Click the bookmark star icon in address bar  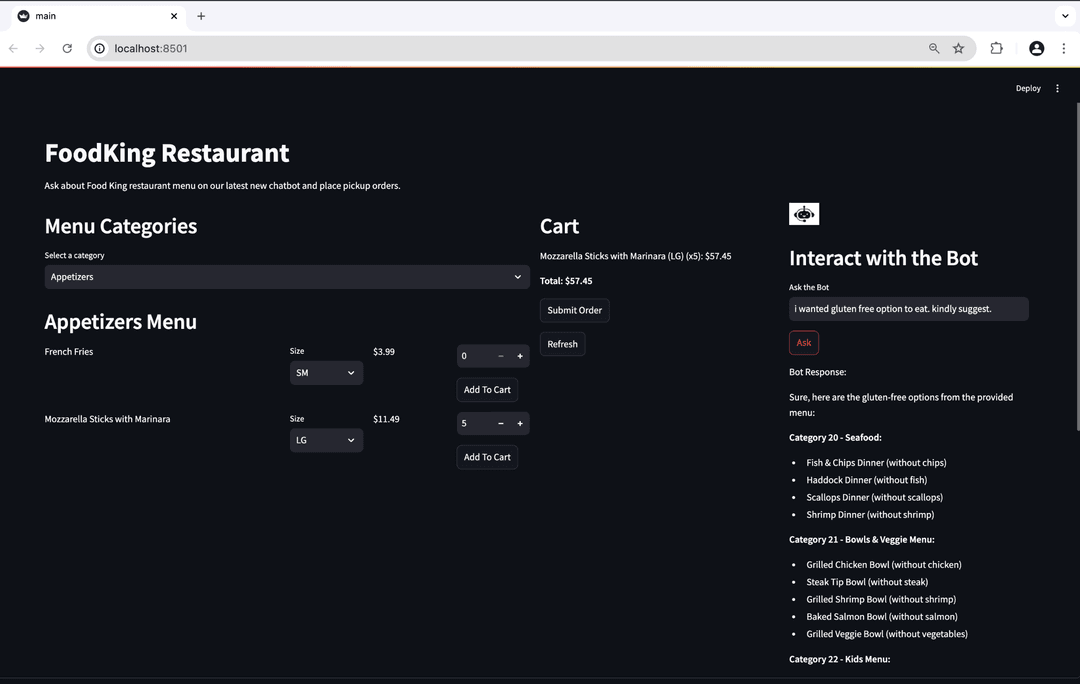point(958,48)
